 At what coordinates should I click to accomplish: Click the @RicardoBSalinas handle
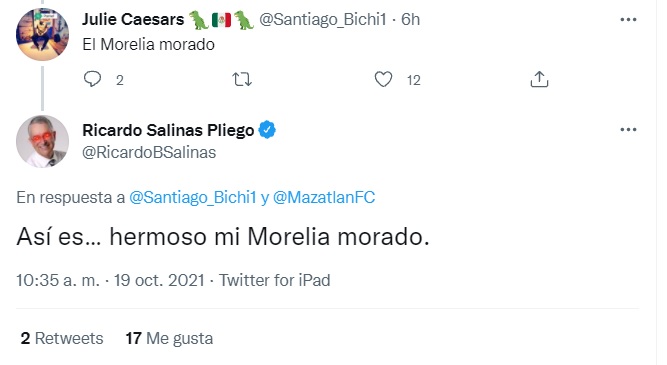[149, 152]
